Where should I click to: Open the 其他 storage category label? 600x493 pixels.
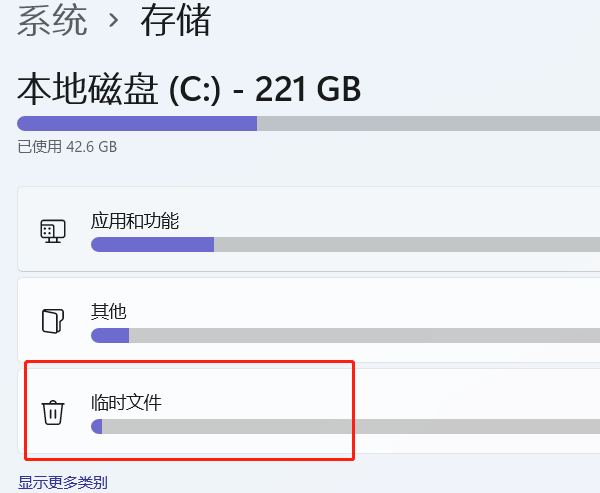[109, 312]
